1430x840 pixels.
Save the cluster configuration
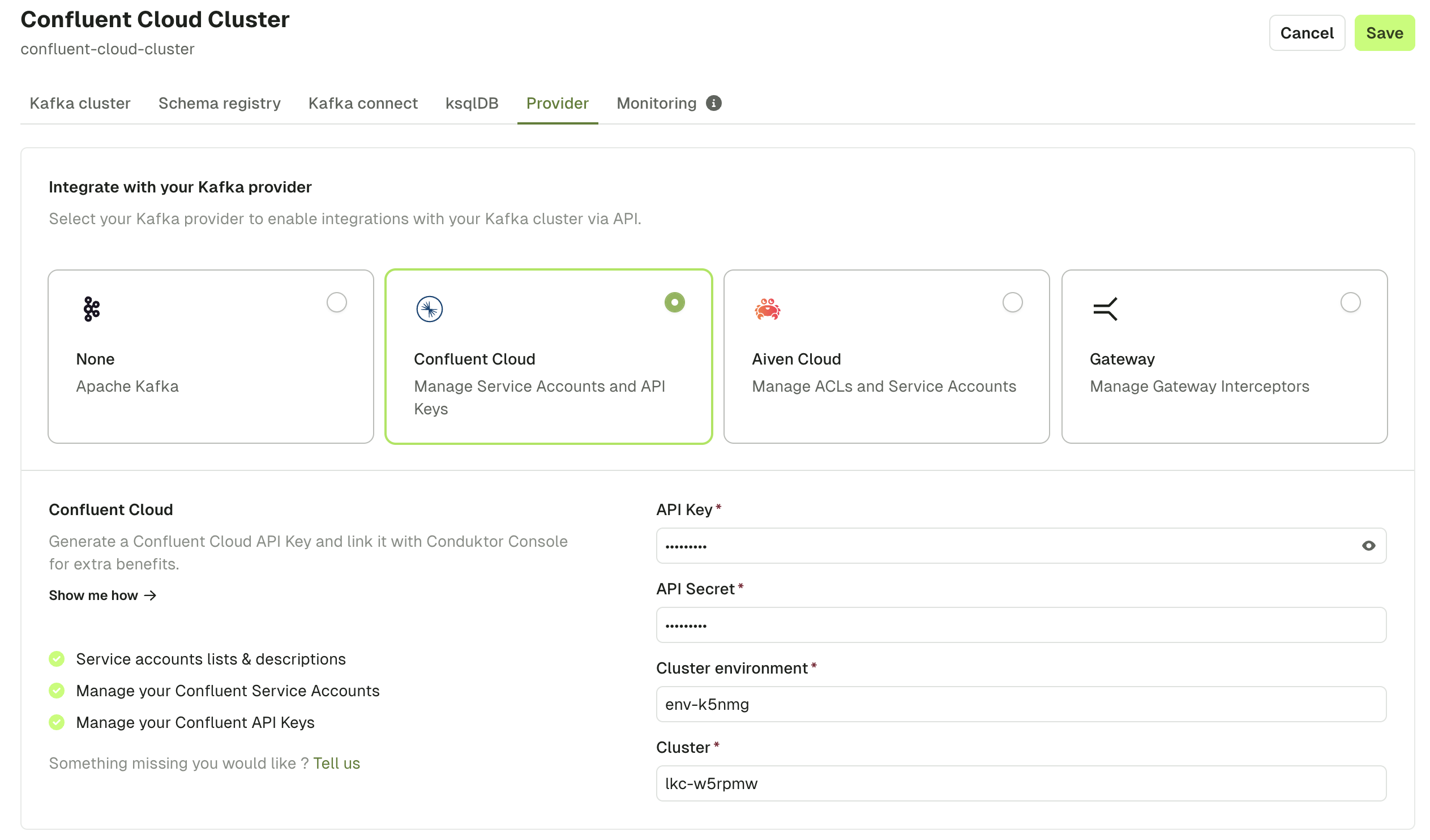[x=1384, y=33]
